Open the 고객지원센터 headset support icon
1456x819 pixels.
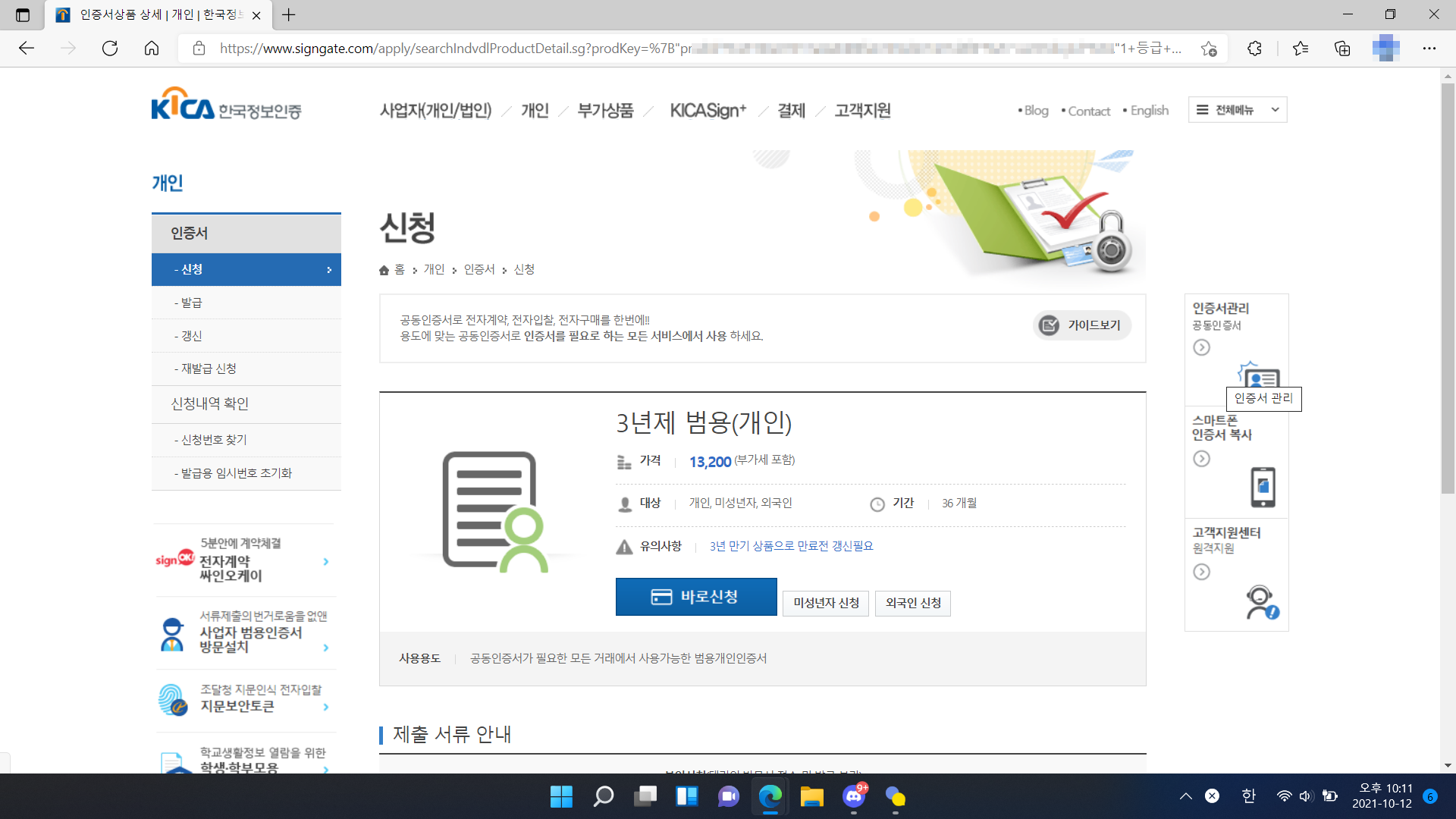1261,602
